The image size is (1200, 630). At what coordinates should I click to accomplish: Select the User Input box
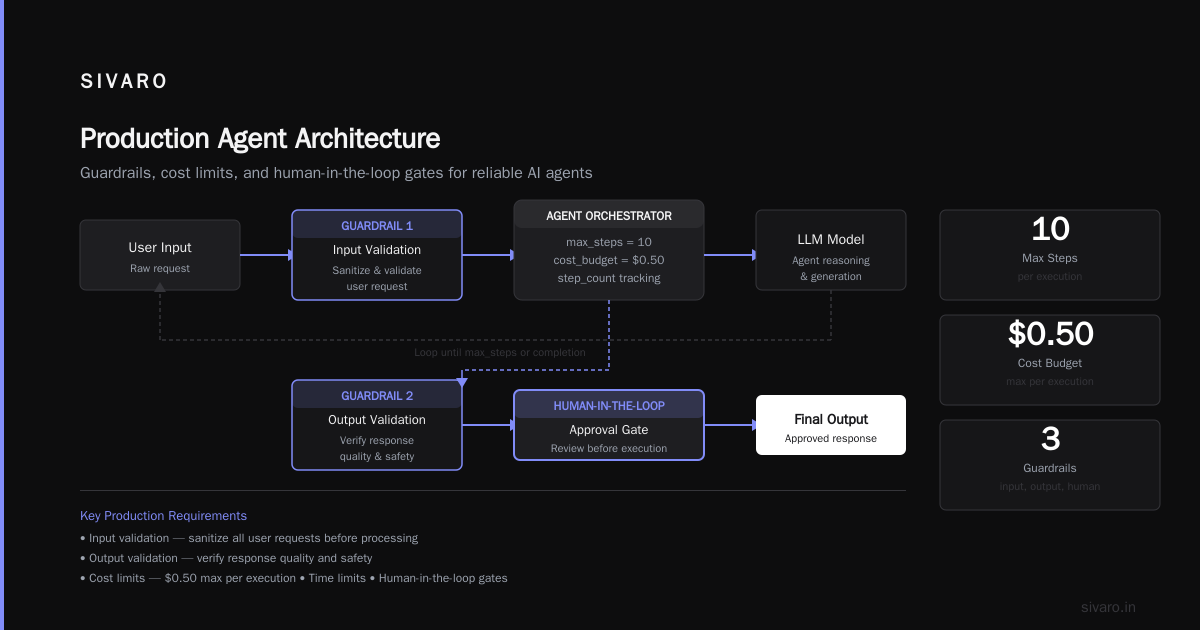tap(160, 255)
